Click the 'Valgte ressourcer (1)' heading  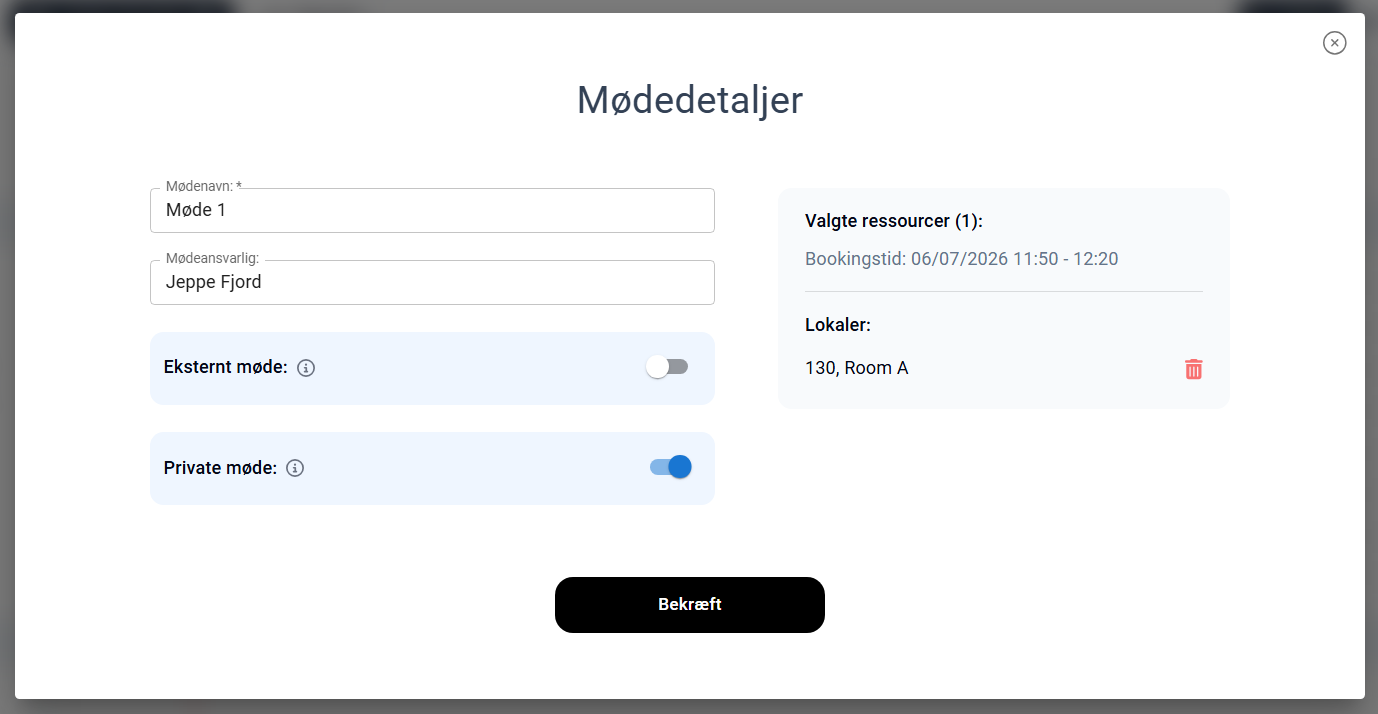point(894,222)
